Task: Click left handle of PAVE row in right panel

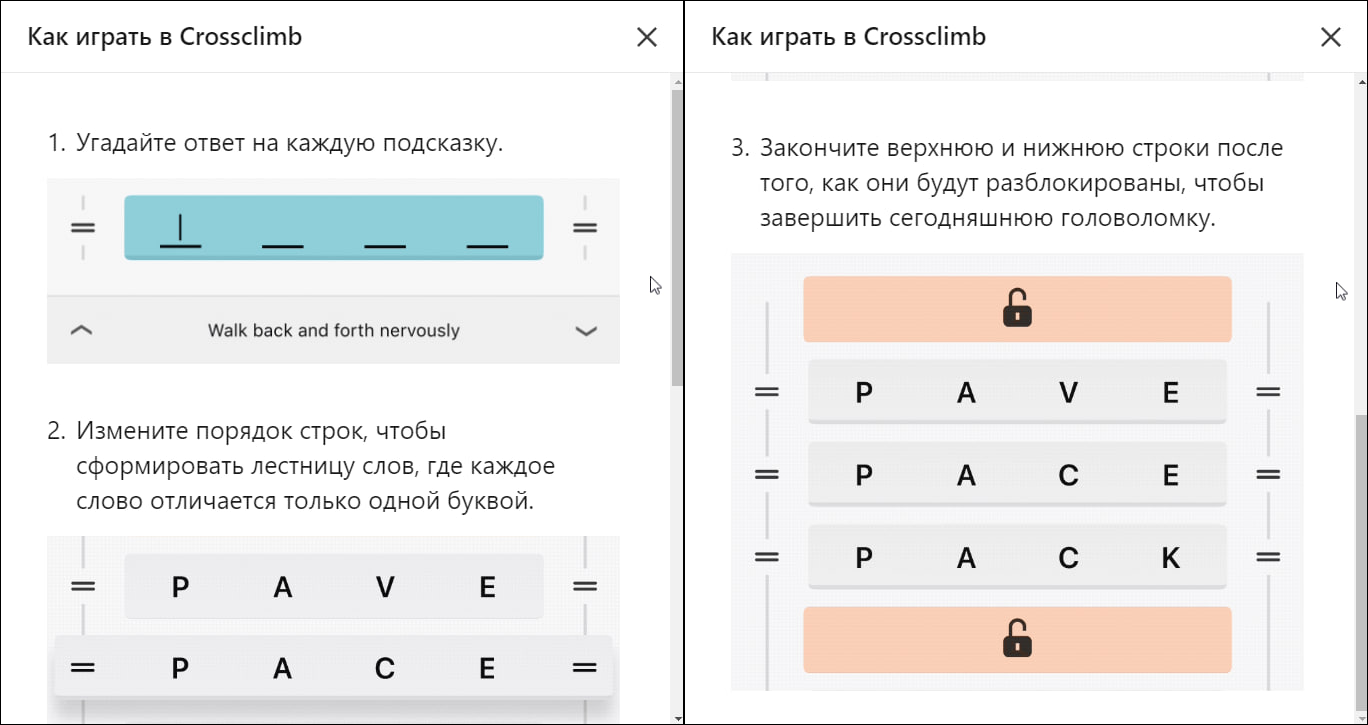Action: (767, 392)
